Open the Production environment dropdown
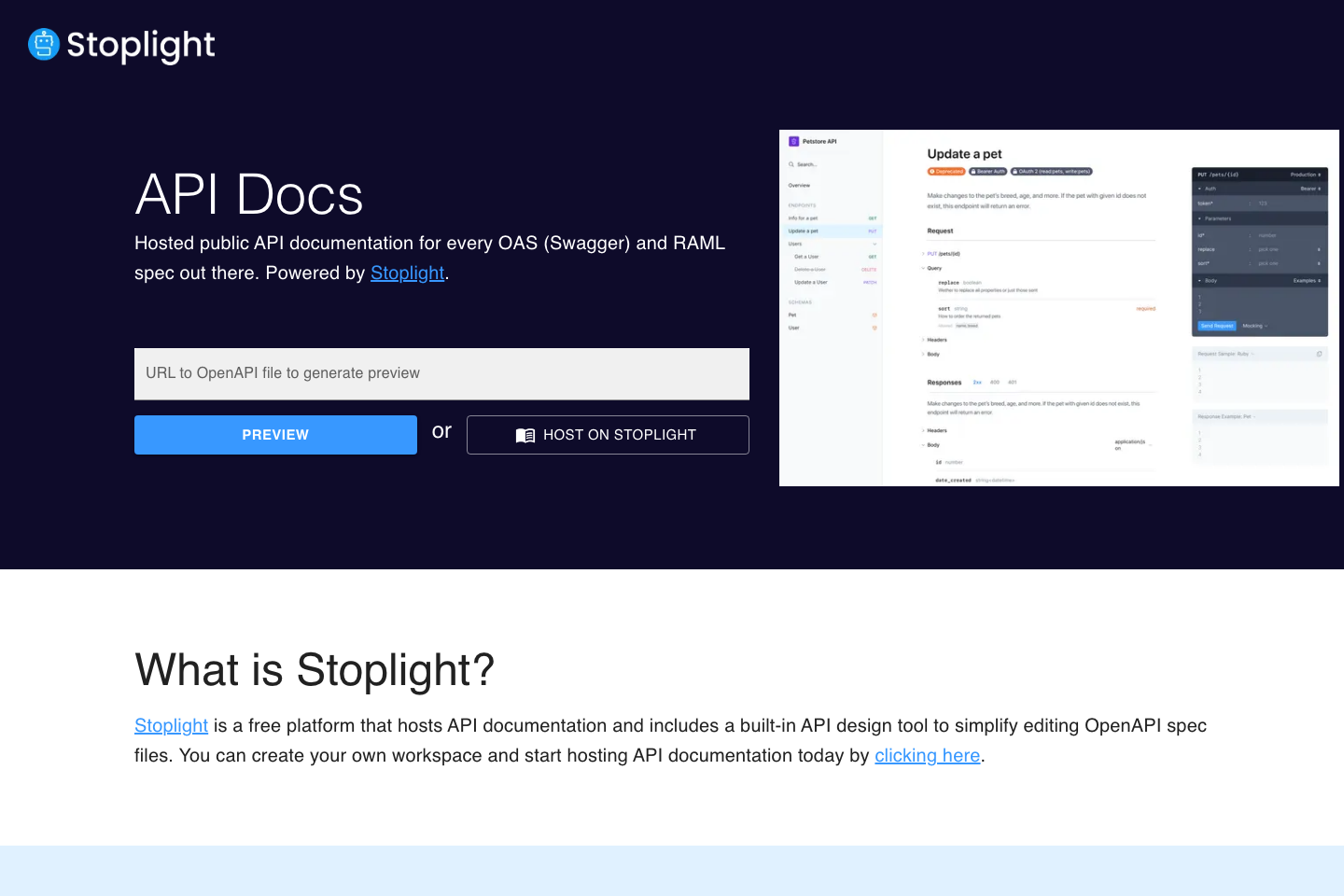The width and height of the screenshot is (1344, 896). pos(1305,175)
